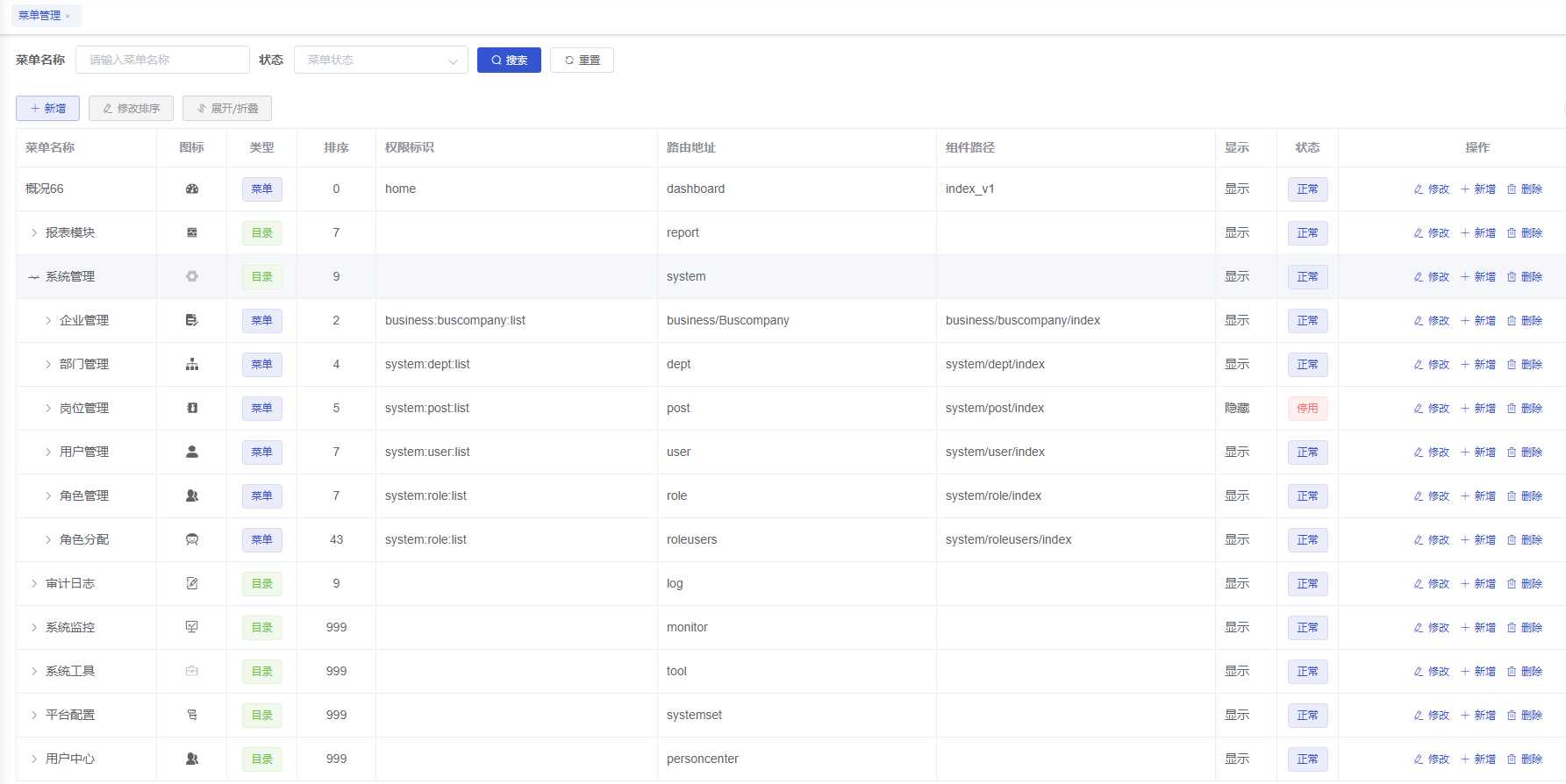Viewport: 1566px width, 784px height.
Task: Expand the 角色分配 row
Action: [48, 539]
